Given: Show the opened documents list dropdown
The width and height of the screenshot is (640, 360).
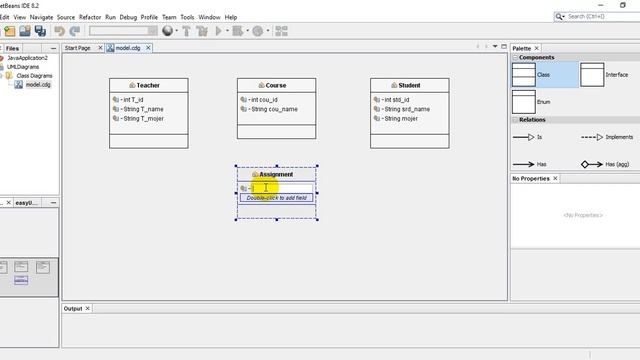Looking at the screenshot, I should tap(495, 47).
